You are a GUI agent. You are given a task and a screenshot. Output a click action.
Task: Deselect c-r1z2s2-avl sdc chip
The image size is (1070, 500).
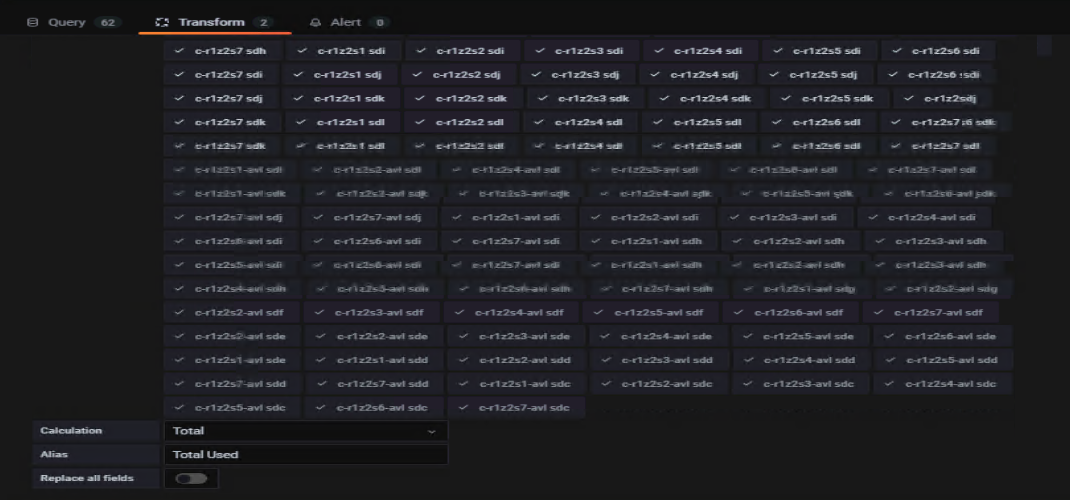659,384
